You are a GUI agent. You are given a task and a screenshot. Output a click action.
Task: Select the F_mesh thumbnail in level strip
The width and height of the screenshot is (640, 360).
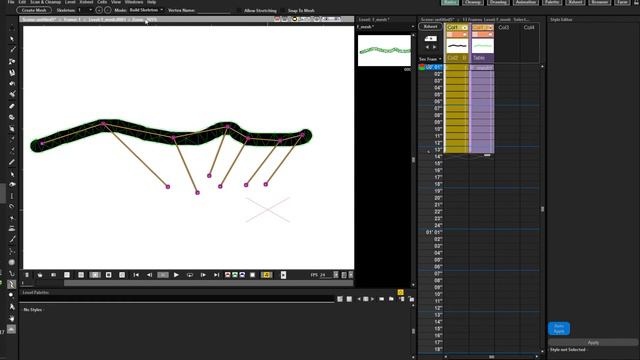click(384, 51)
